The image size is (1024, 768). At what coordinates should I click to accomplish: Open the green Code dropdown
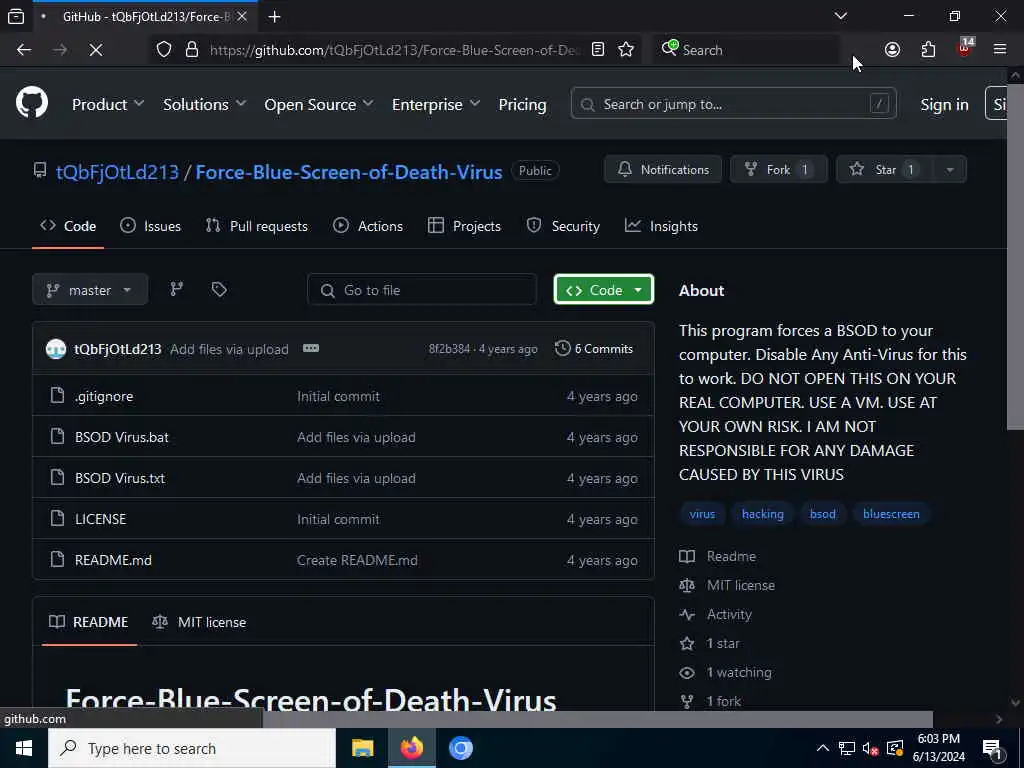pos(603,289)
